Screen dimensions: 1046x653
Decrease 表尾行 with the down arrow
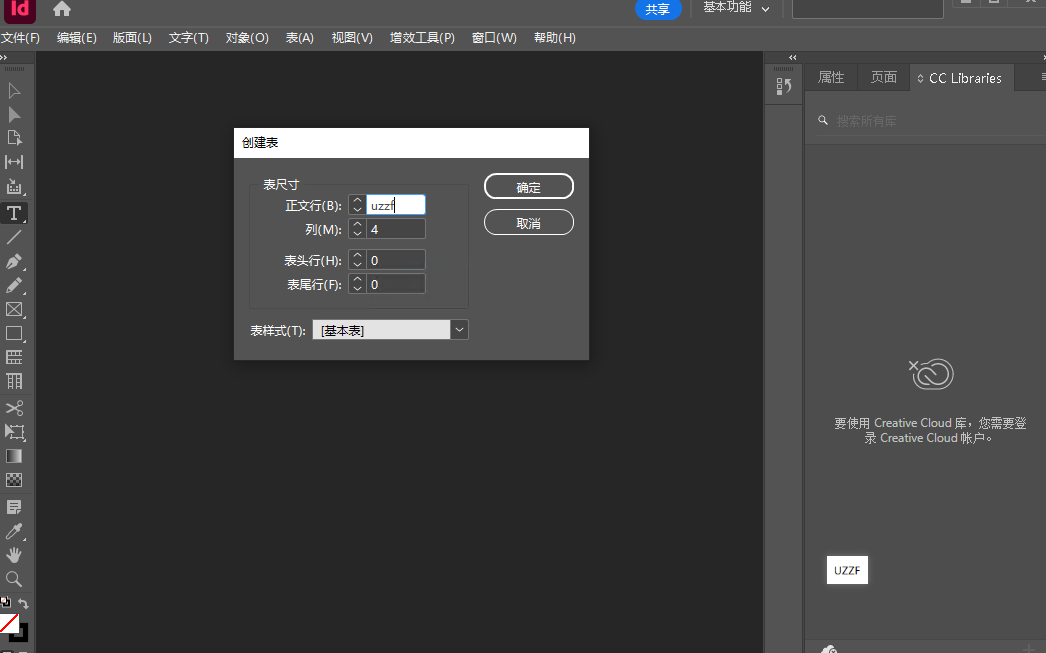358,288
